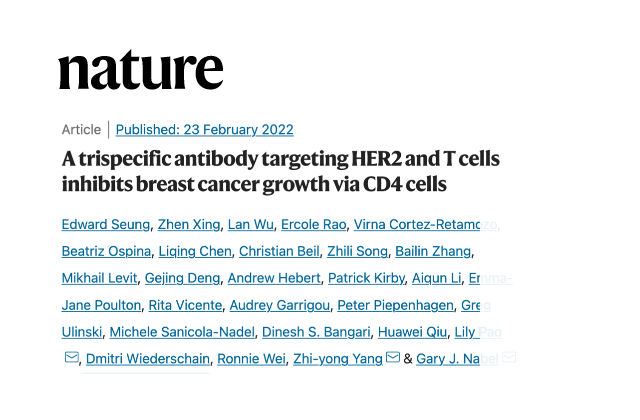
Task: Click author name Lan Wu
Action: pos(251,224)
